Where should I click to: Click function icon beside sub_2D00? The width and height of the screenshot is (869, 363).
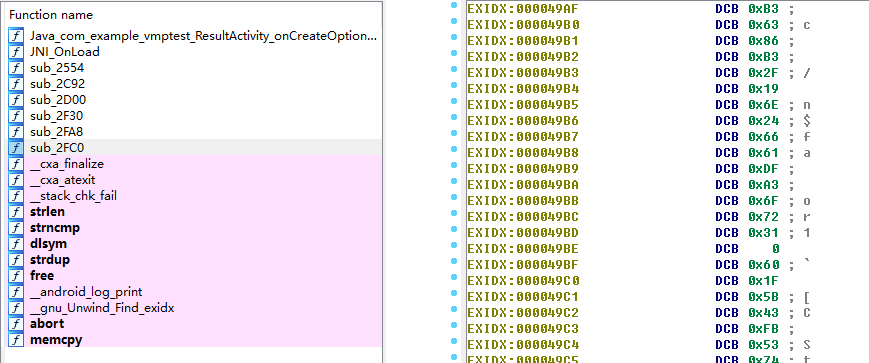point(17,100)
